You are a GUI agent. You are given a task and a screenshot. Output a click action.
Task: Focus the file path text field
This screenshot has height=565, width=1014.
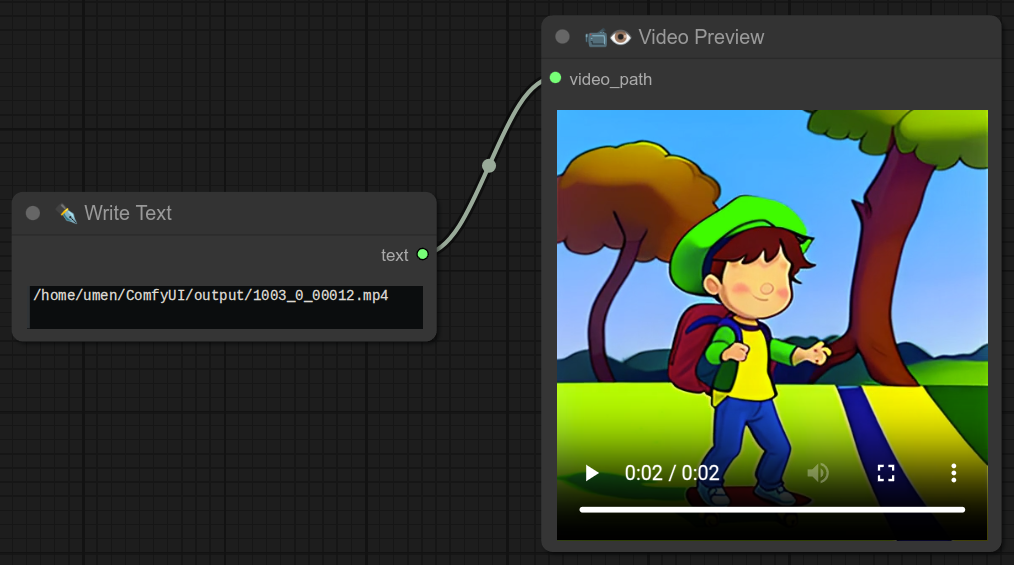pos(226,307)
